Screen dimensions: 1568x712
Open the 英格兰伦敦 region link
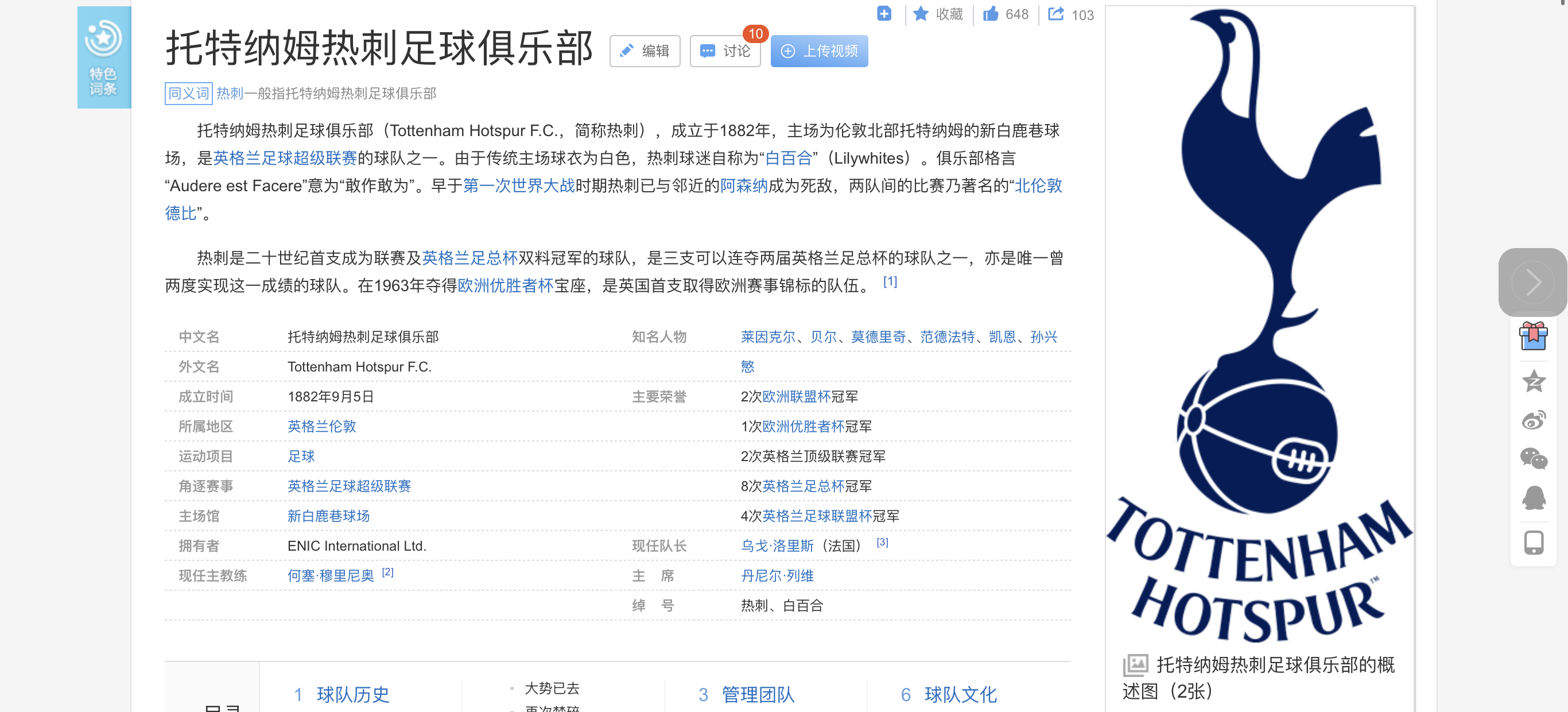321,427
